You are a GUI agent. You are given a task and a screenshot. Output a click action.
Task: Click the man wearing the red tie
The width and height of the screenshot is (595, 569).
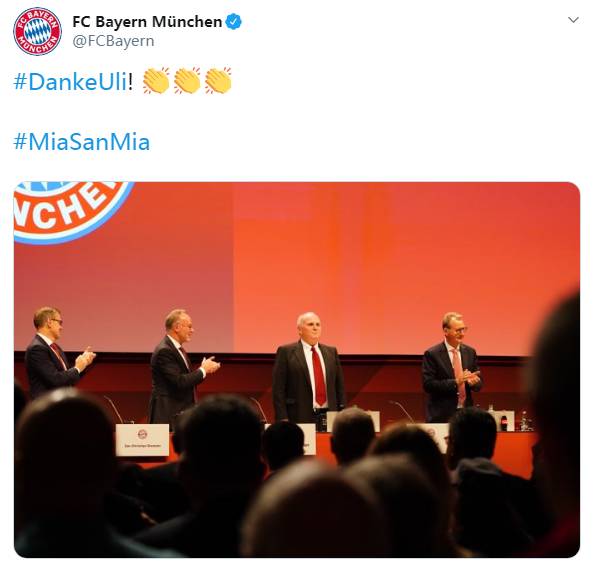pos(308,367)
